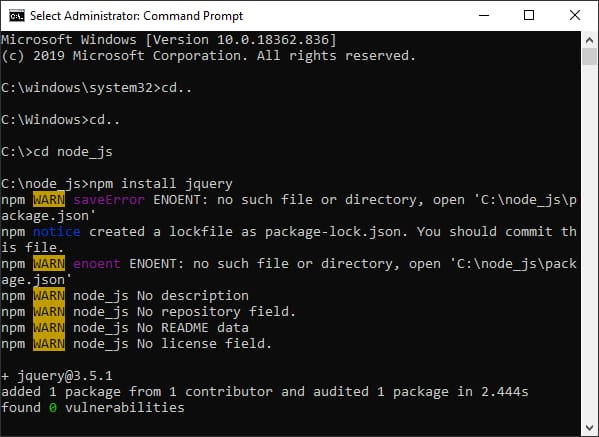Click the vertical scrollbar thumb
Screen dimensions: 599x437
(x=589, y=57)
